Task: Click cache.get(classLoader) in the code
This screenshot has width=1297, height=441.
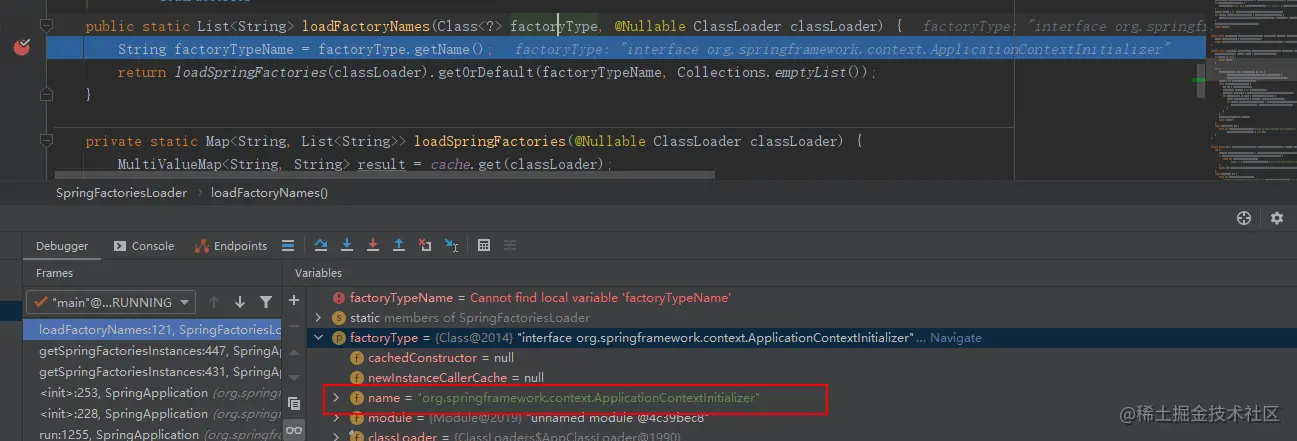Action: click(519, 164)
